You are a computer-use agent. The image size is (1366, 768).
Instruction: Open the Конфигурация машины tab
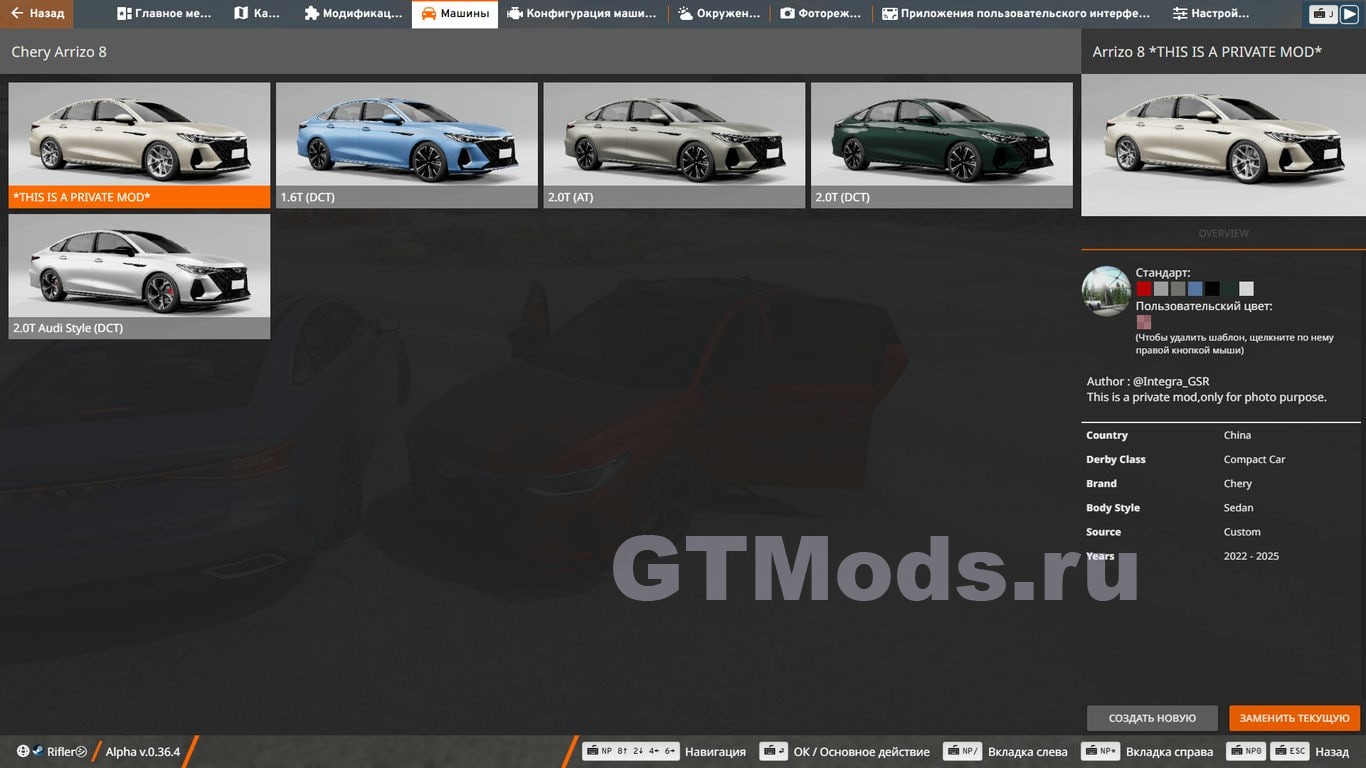click(582, 14)
